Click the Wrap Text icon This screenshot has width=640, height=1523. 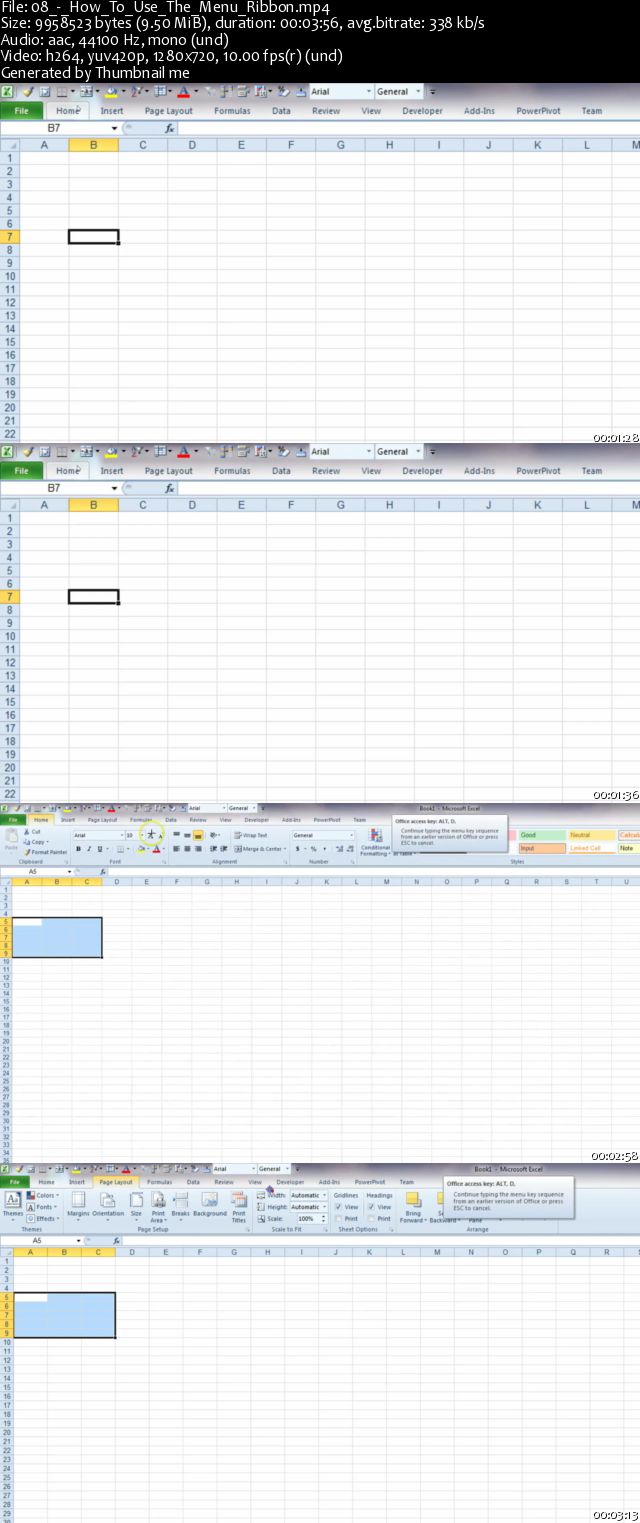pos(238,835)
